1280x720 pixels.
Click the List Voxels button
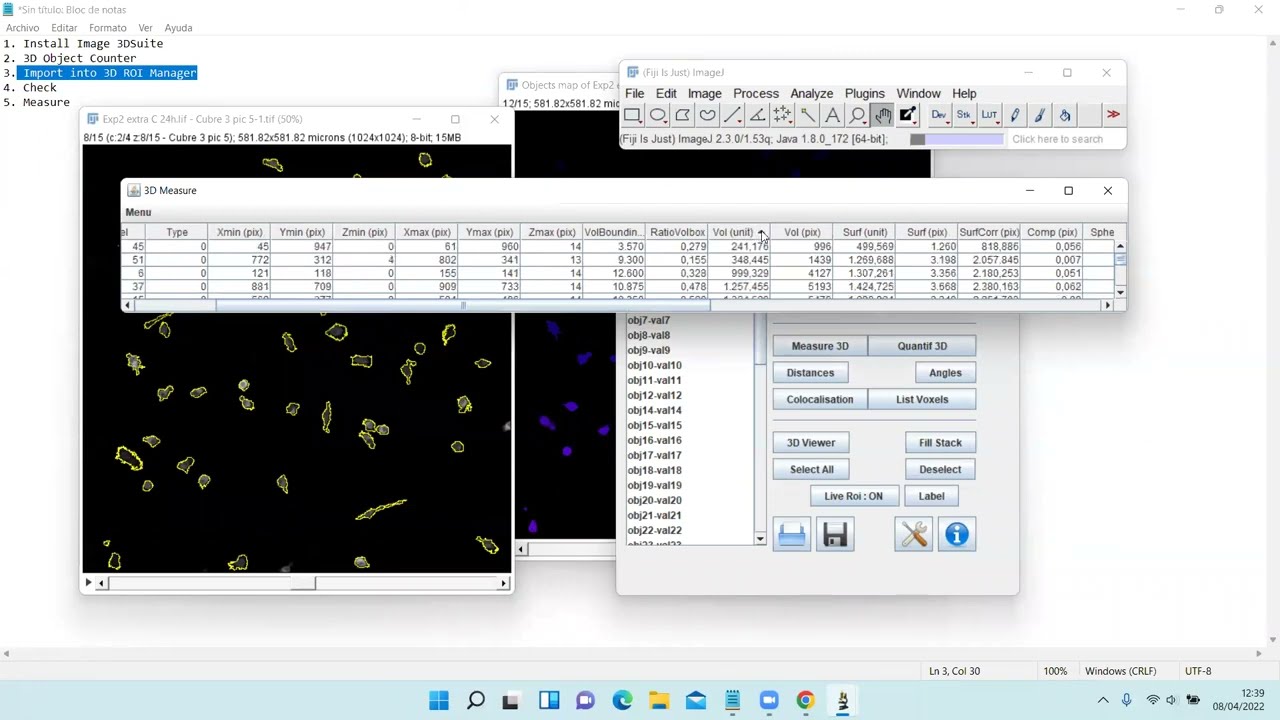(922, 400)
